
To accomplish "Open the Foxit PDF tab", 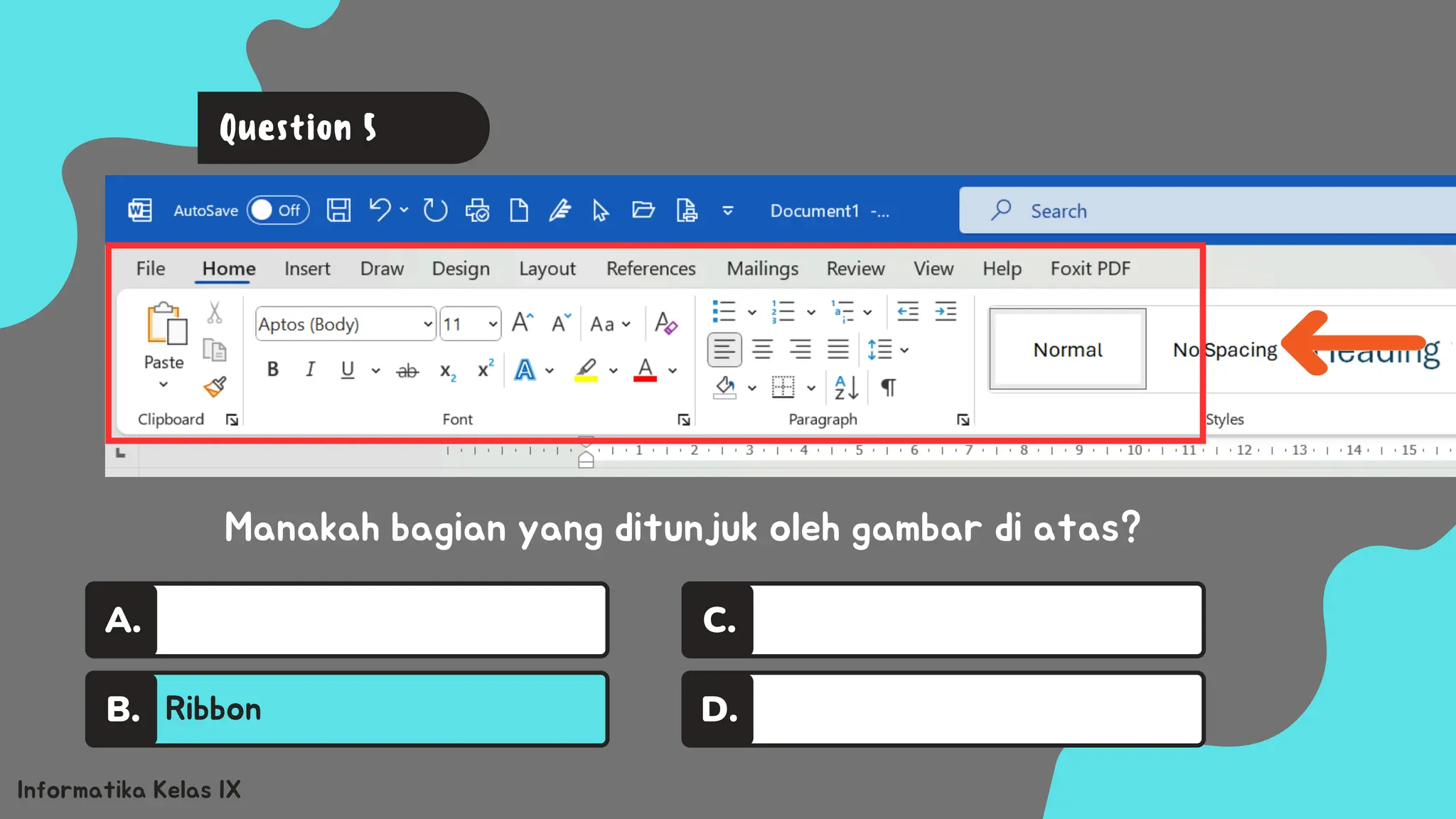I will pyautogui.click(x=1091, y=269).
